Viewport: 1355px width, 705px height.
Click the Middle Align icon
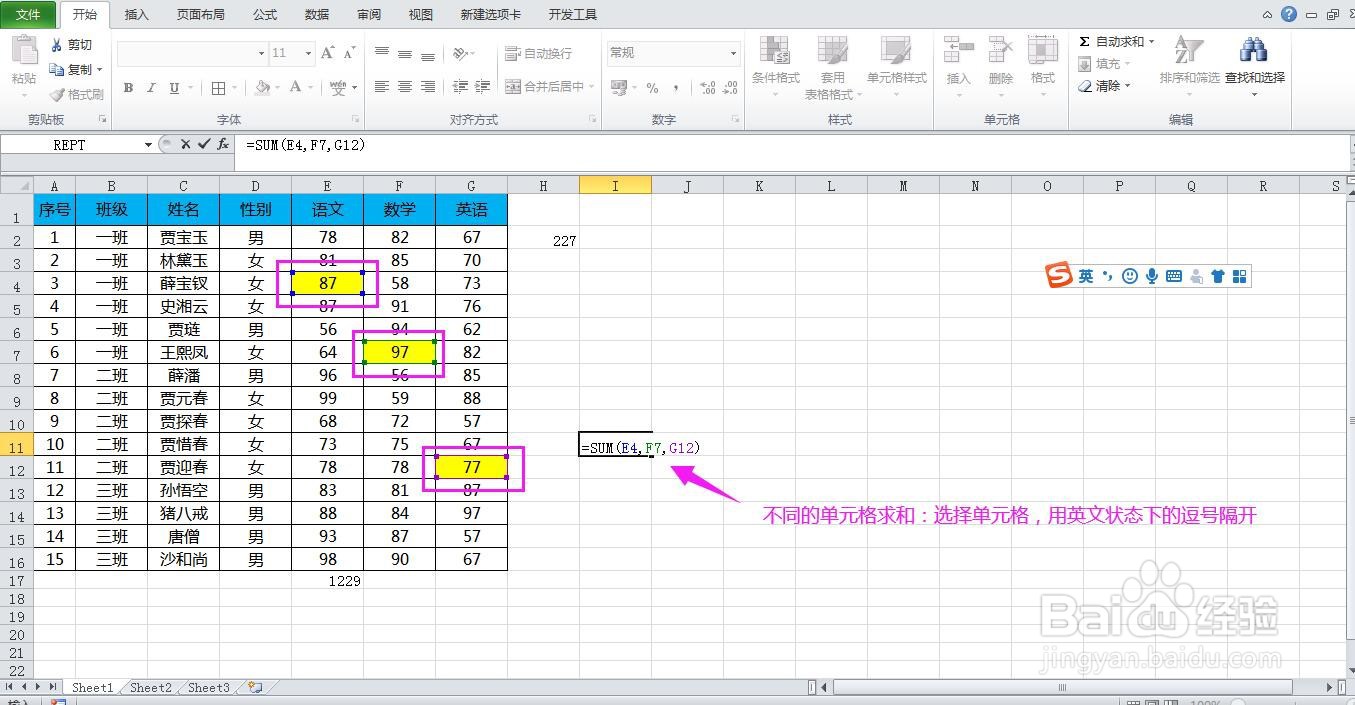tap(405, 53)
